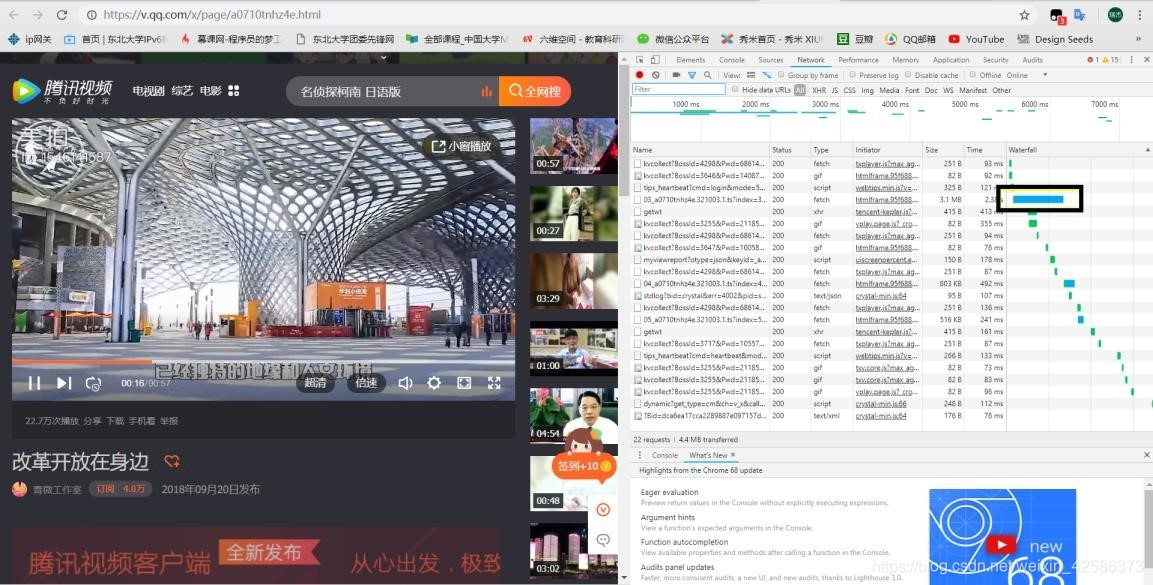Click the 手机看 link
The width and height of the screenshot is (1153, 585).
pos(142,421)
